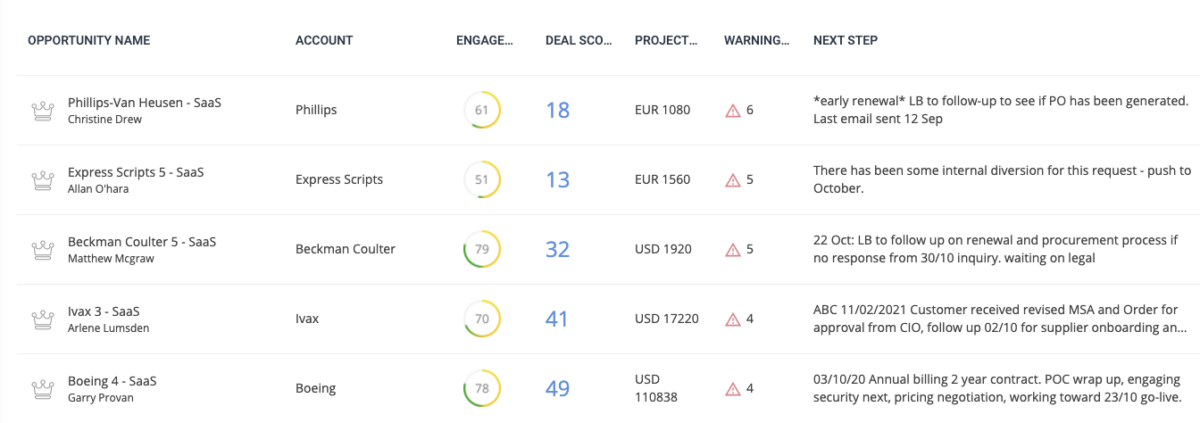Open the Phillips-Van Heusen - SaaS opportunity
1200x423 pixels.
pos(145,103)
